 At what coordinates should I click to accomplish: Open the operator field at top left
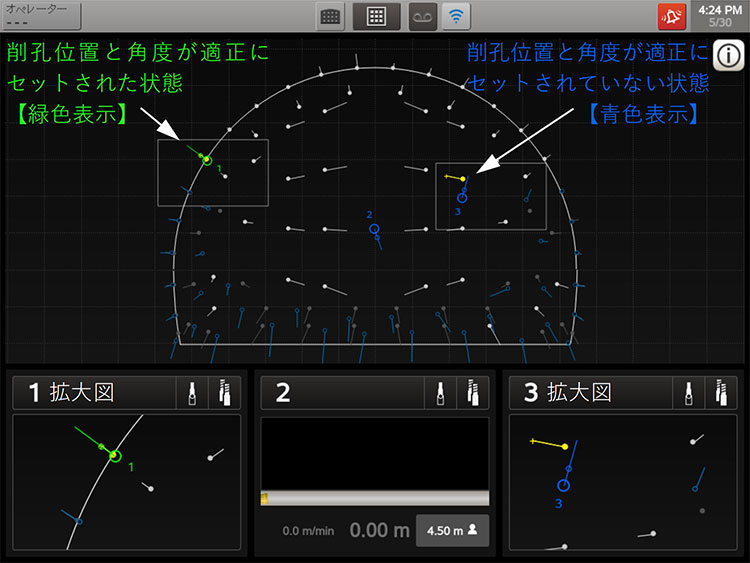coord(41,15)
